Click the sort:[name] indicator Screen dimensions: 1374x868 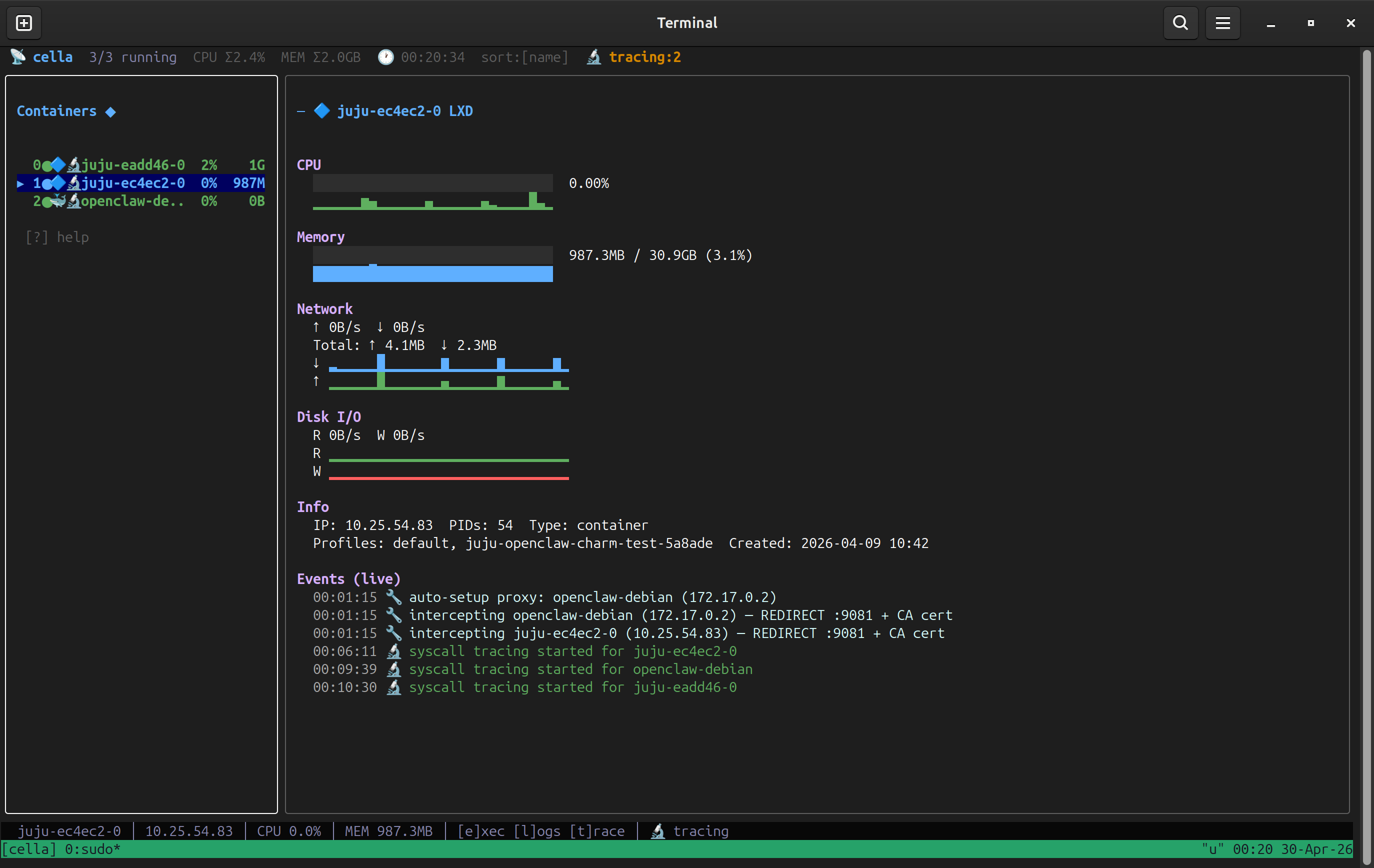pos(524,57)
